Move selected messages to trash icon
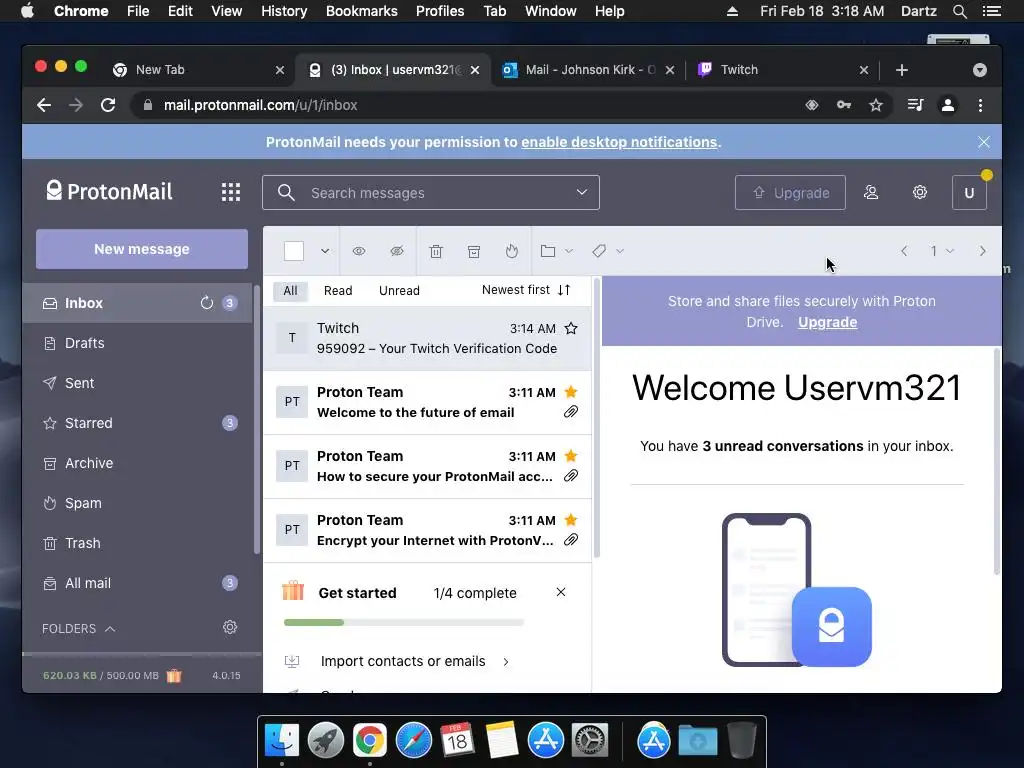1024x768 pixels. coord(436,251)
